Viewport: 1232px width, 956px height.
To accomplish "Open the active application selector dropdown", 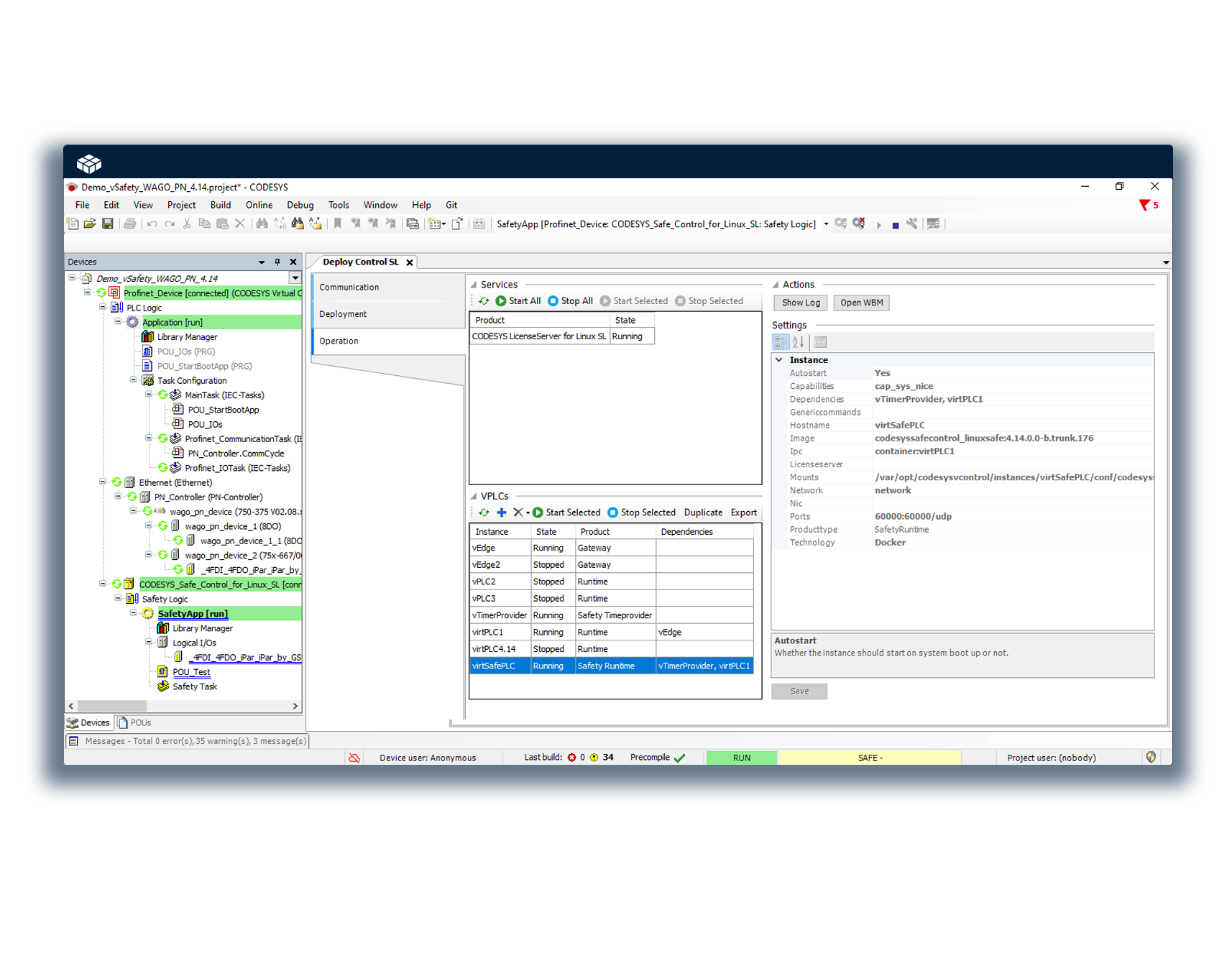I will [826, 224].
